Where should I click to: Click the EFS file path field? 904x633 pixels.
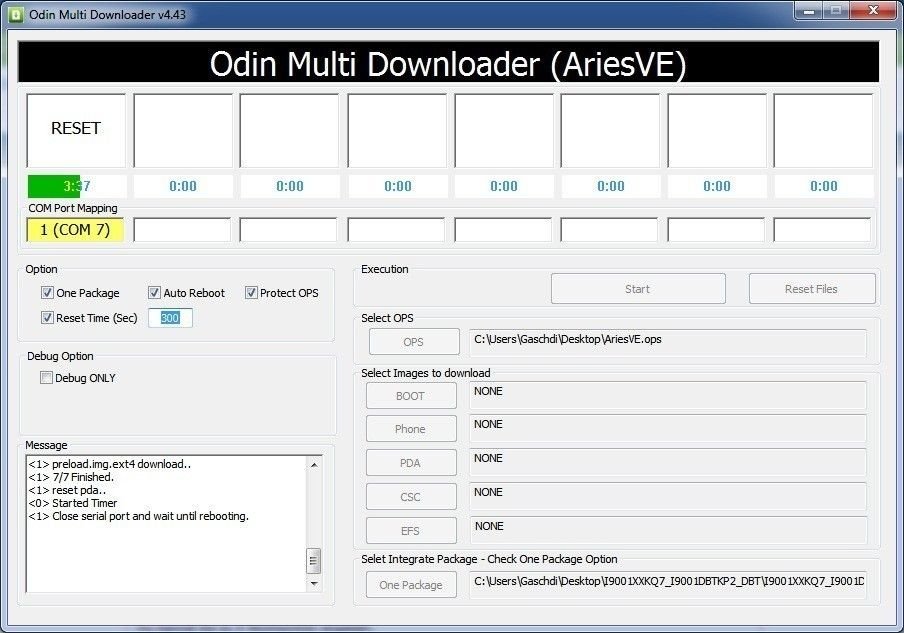[668, 530]
